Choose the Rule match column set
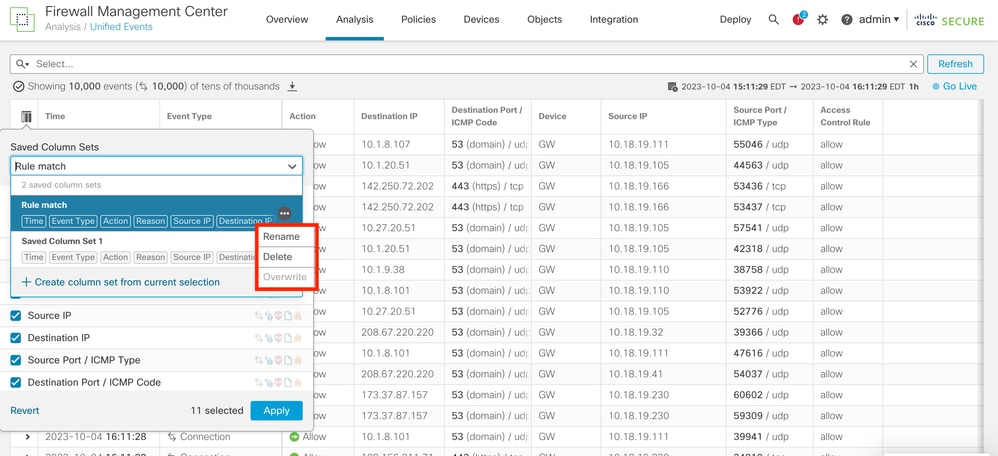 (x=156, y=213)
